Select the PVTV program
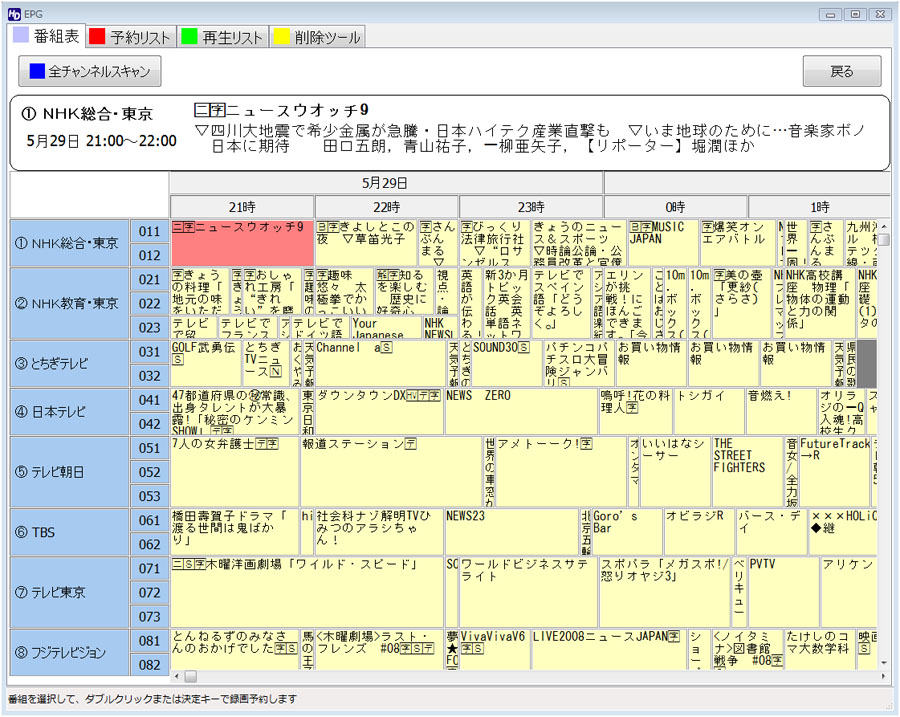 (783, 592)
